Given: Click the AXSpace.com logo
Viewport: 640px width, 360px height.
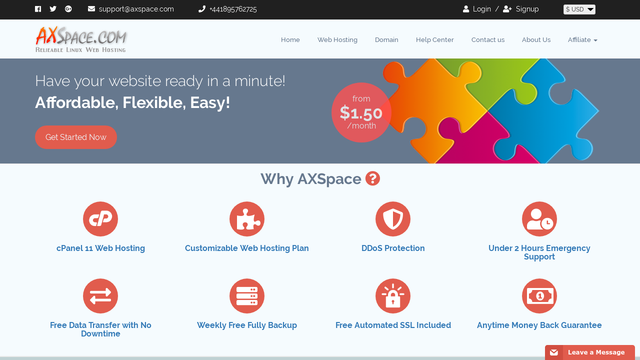Looking at the screenshot, I should point(81,40).
